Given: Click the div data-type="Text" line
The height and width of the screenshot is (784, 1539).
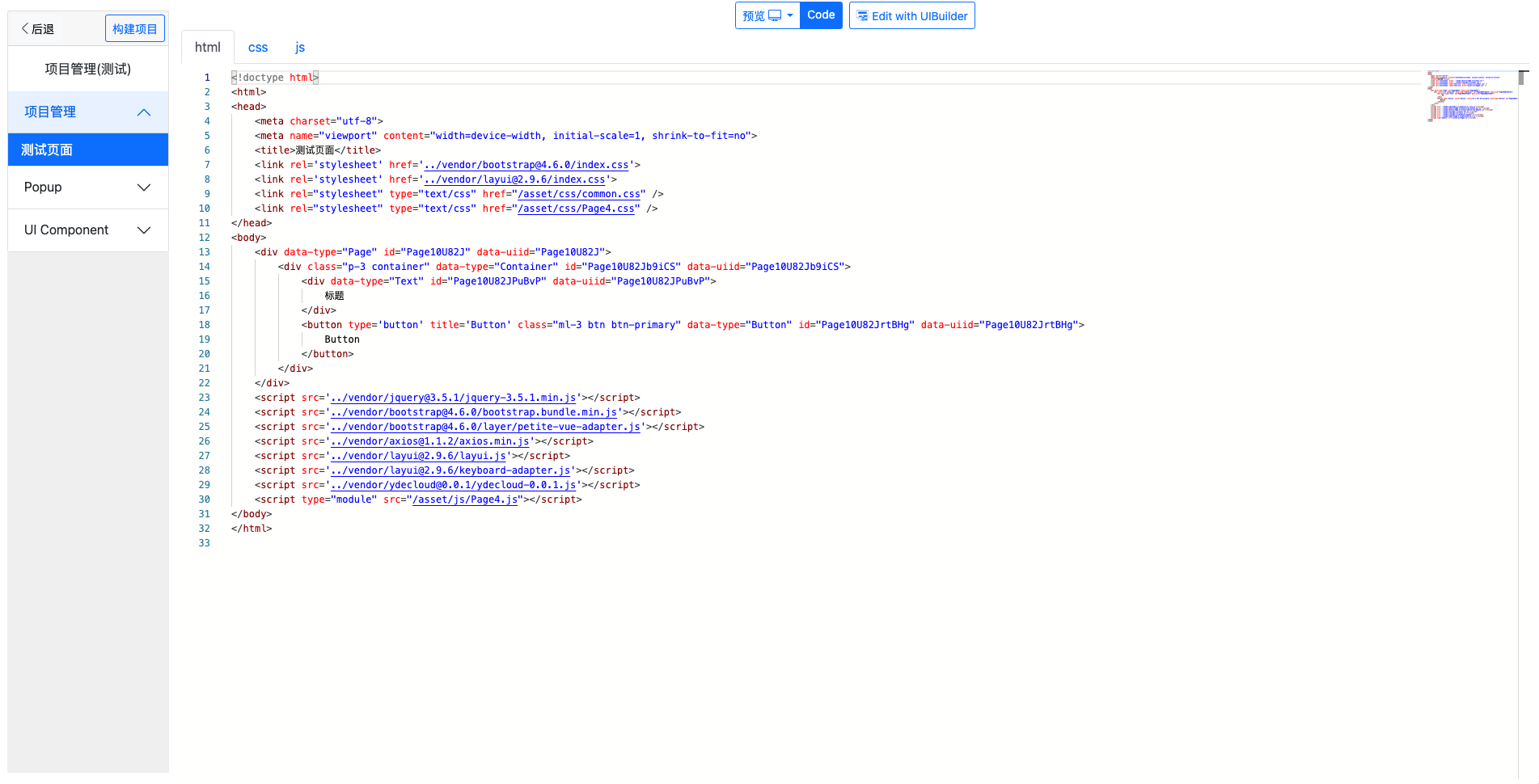Looking at the screenshot, I should click(509, 281).
